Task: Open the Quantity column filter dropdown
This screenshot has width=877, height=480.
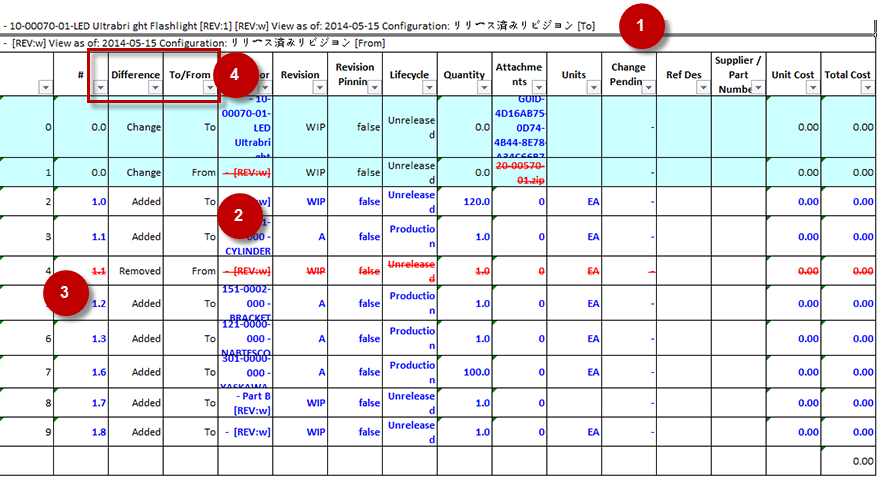Action: pos(484,87)
